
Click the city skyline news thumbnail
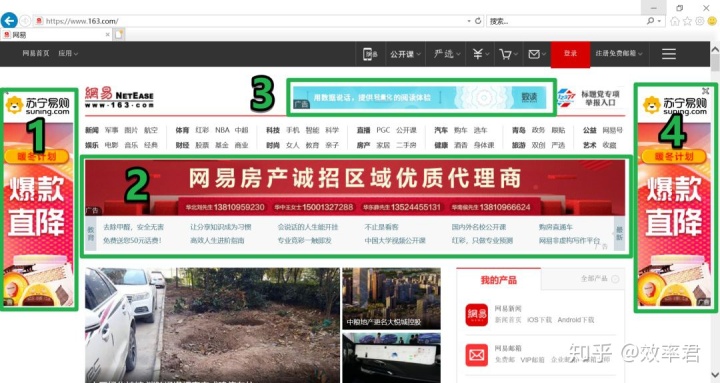(x=391, y=299)
